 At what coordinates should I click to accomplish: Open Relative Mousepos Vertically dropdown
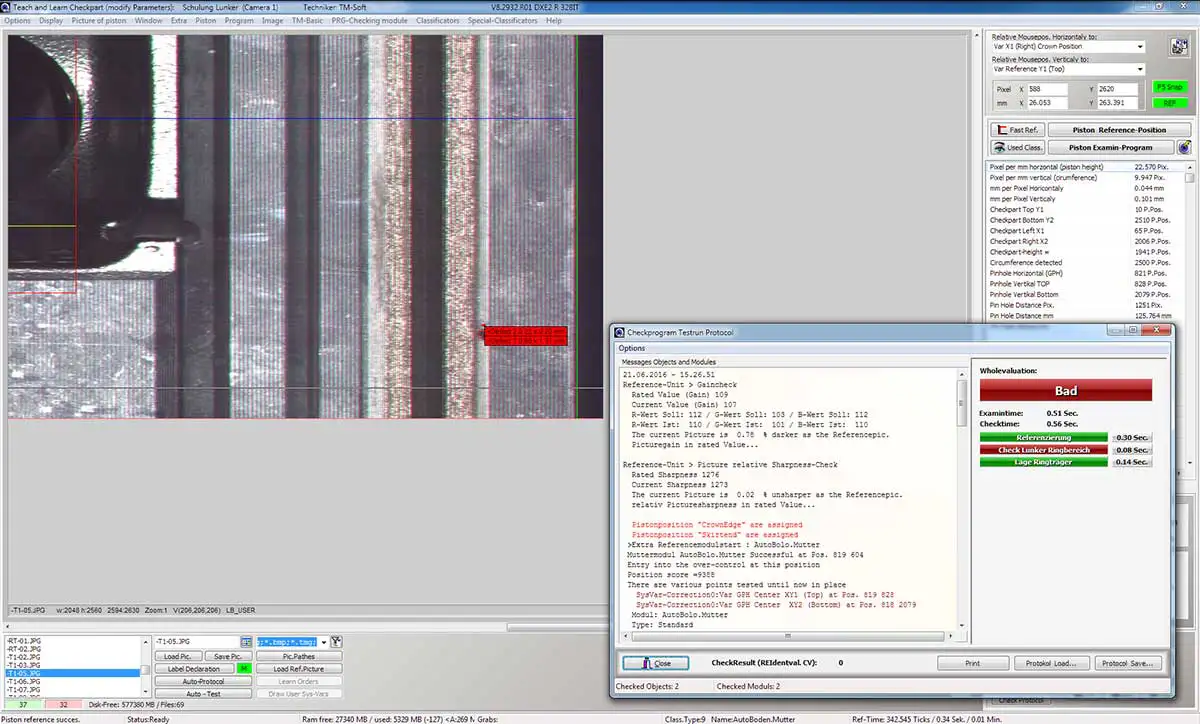1139,69
